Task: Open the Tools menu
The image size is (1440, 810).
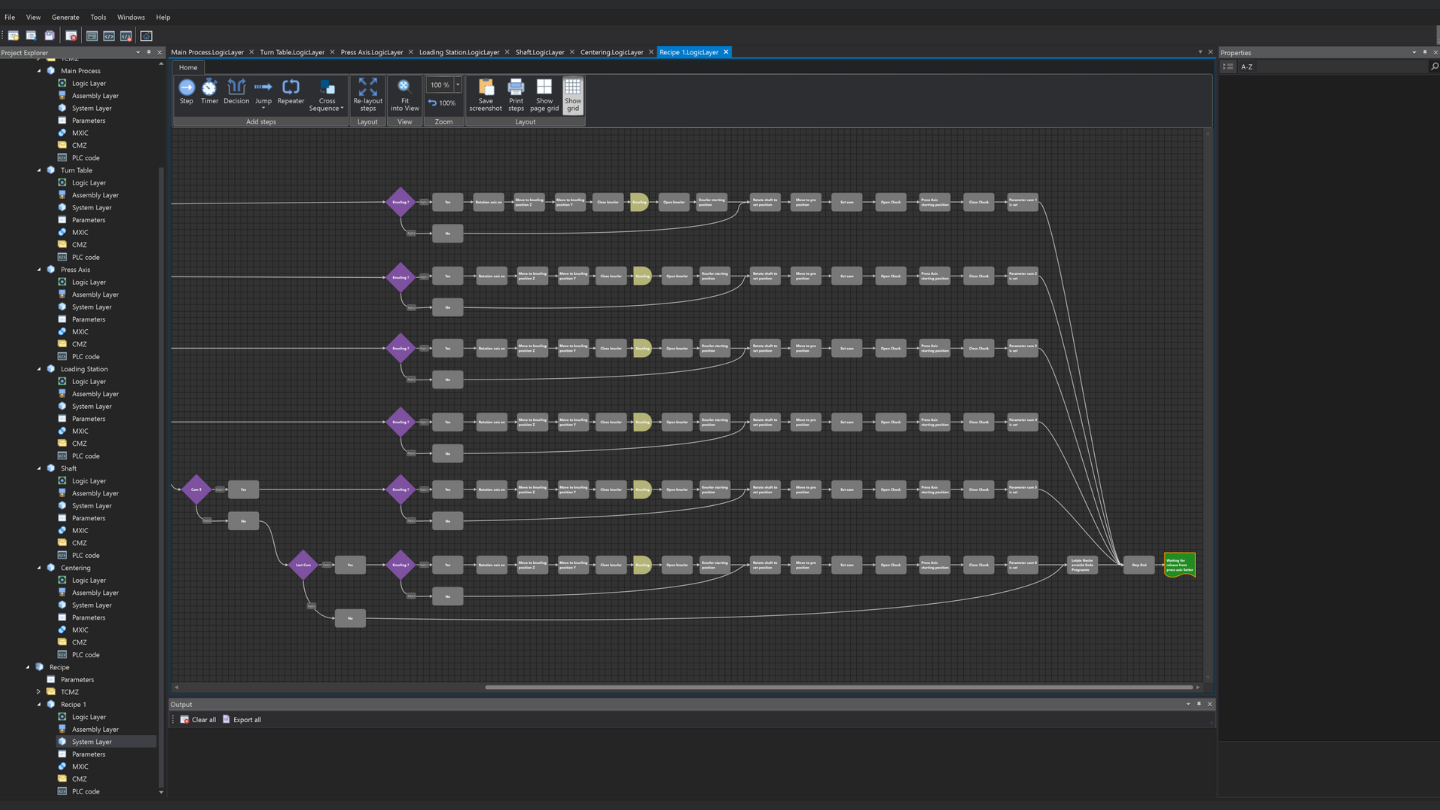Action: click(x=98, y=17)
